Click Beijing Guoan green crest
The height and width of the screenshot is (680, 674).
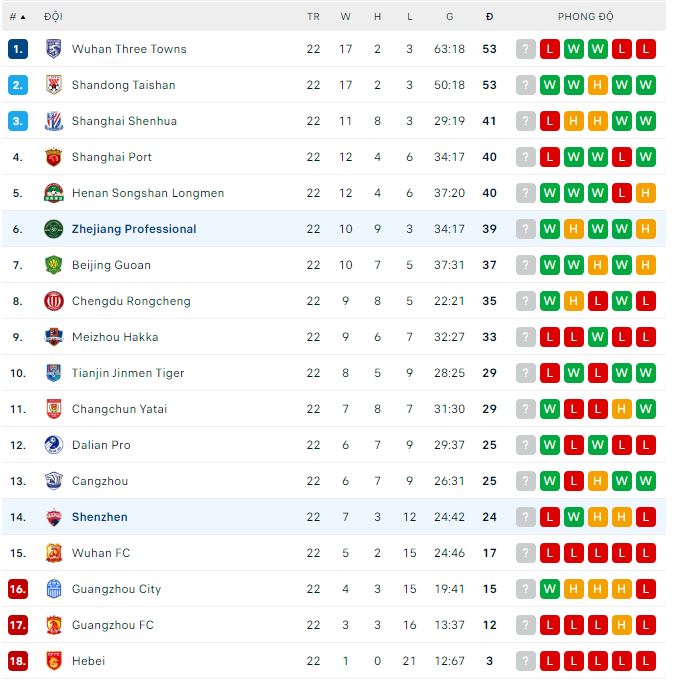coord(54,265)
